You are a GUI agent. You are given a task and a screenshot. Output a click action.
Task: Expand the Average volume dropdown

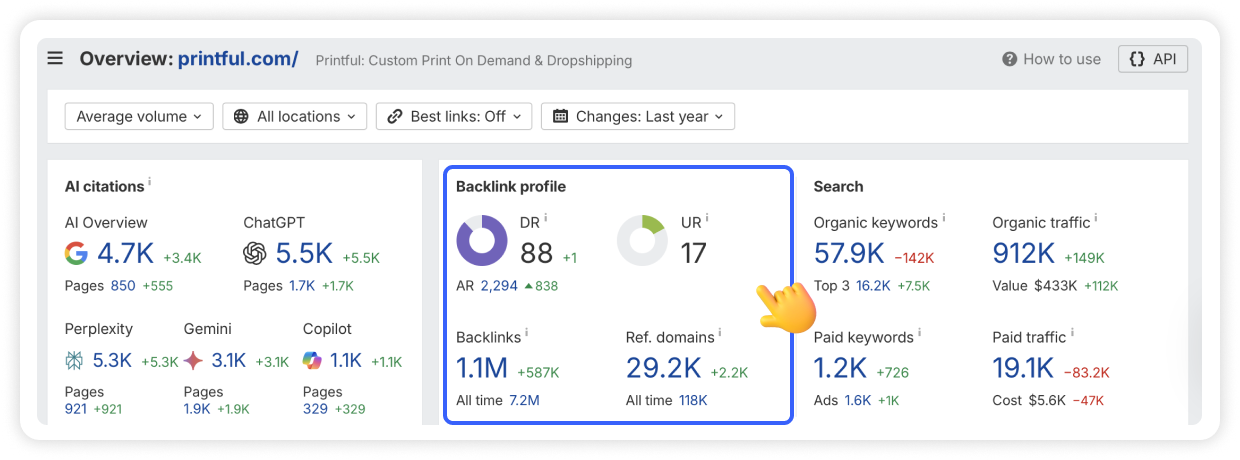coord(139,116)
